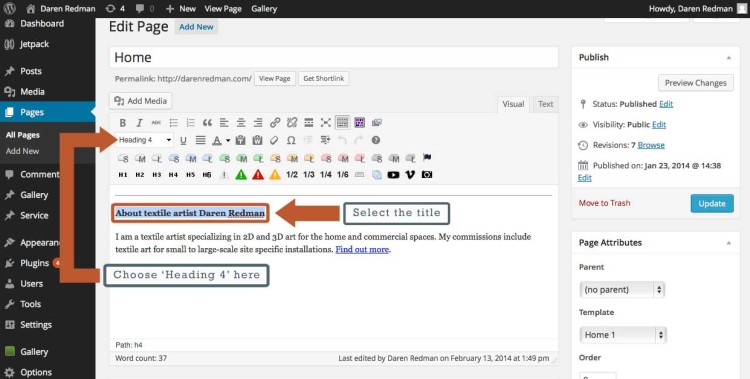Insert H1 heading shortcode
This screenshot has width=750, height=379.
coord(123,175)
